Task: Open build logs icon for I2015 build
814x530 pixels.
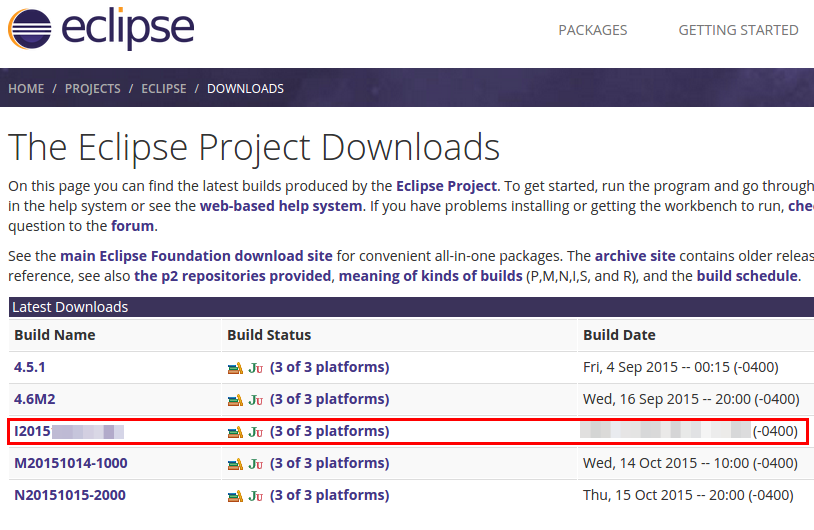Action: (x=235, y=432)
